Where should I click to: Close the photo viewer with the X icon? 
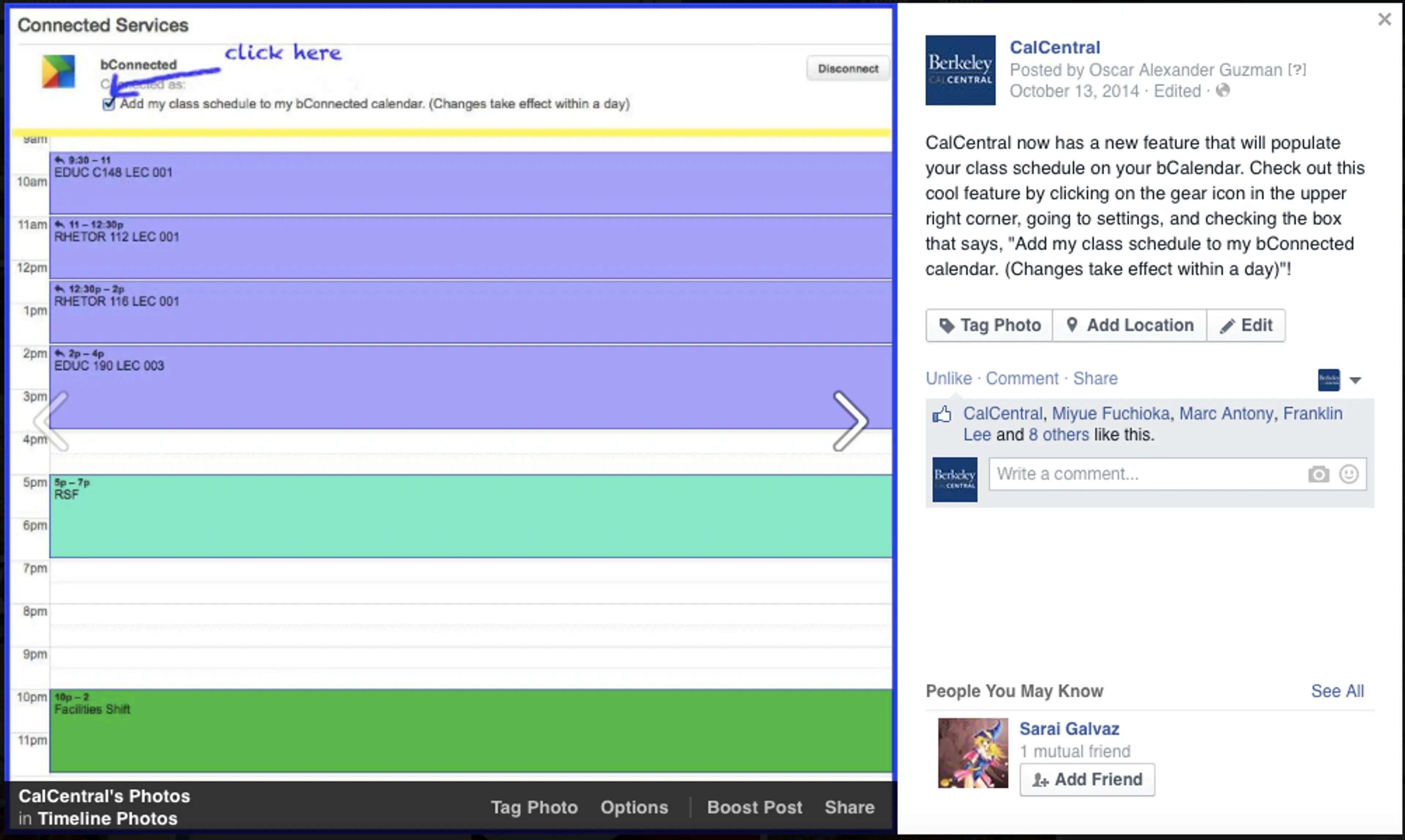(1384, 19)
